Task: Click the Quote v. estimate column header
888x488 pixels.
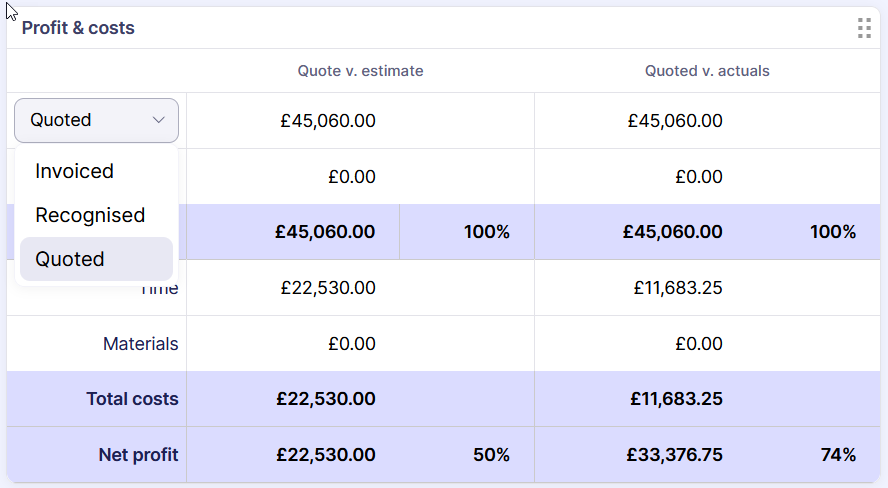Action: 360,71
